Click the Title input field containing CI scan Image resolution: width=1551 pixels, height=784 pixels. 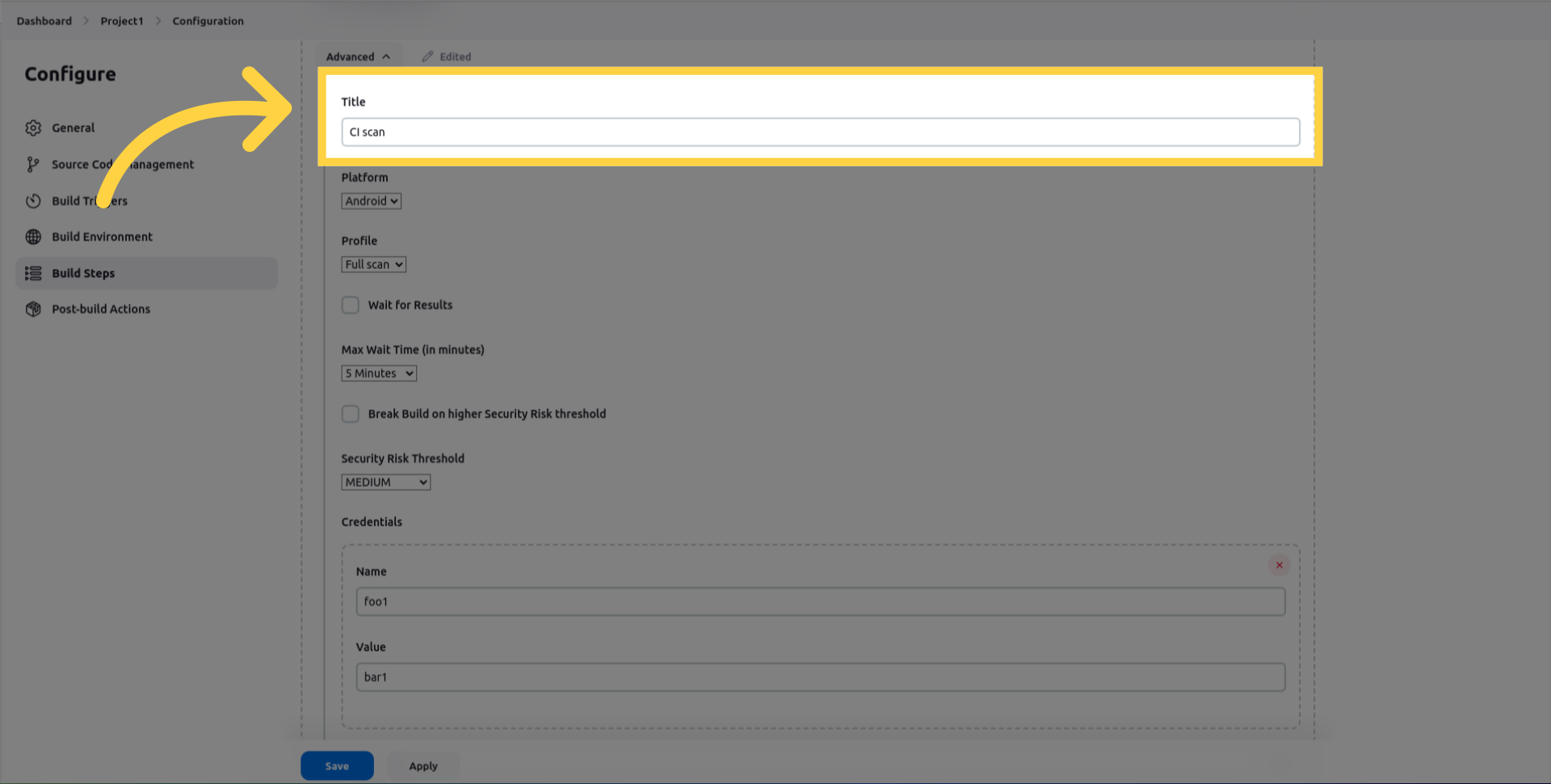point(820,132)
